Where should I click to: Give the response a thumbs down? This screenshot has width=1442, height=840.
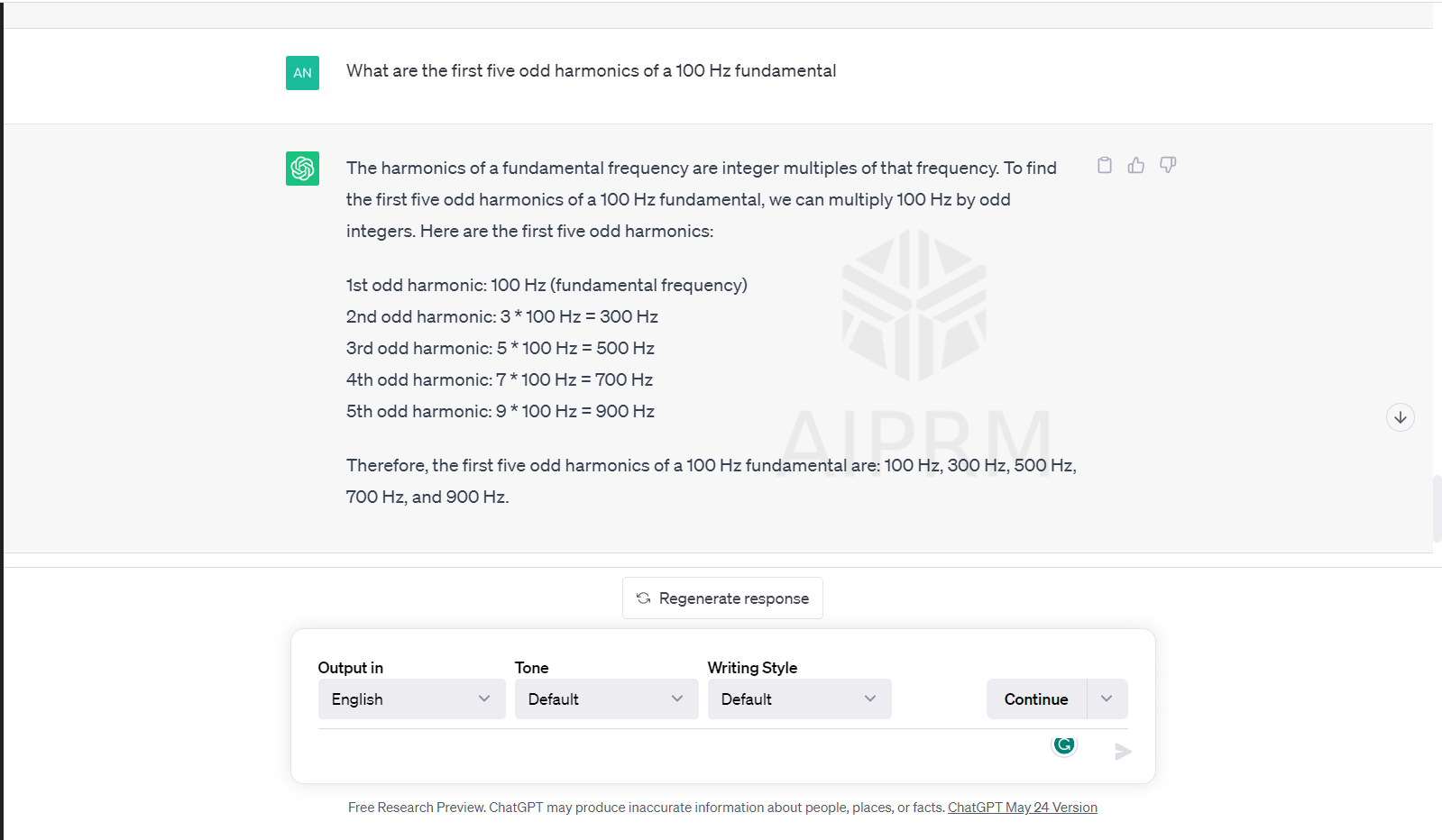point(1168,165)
